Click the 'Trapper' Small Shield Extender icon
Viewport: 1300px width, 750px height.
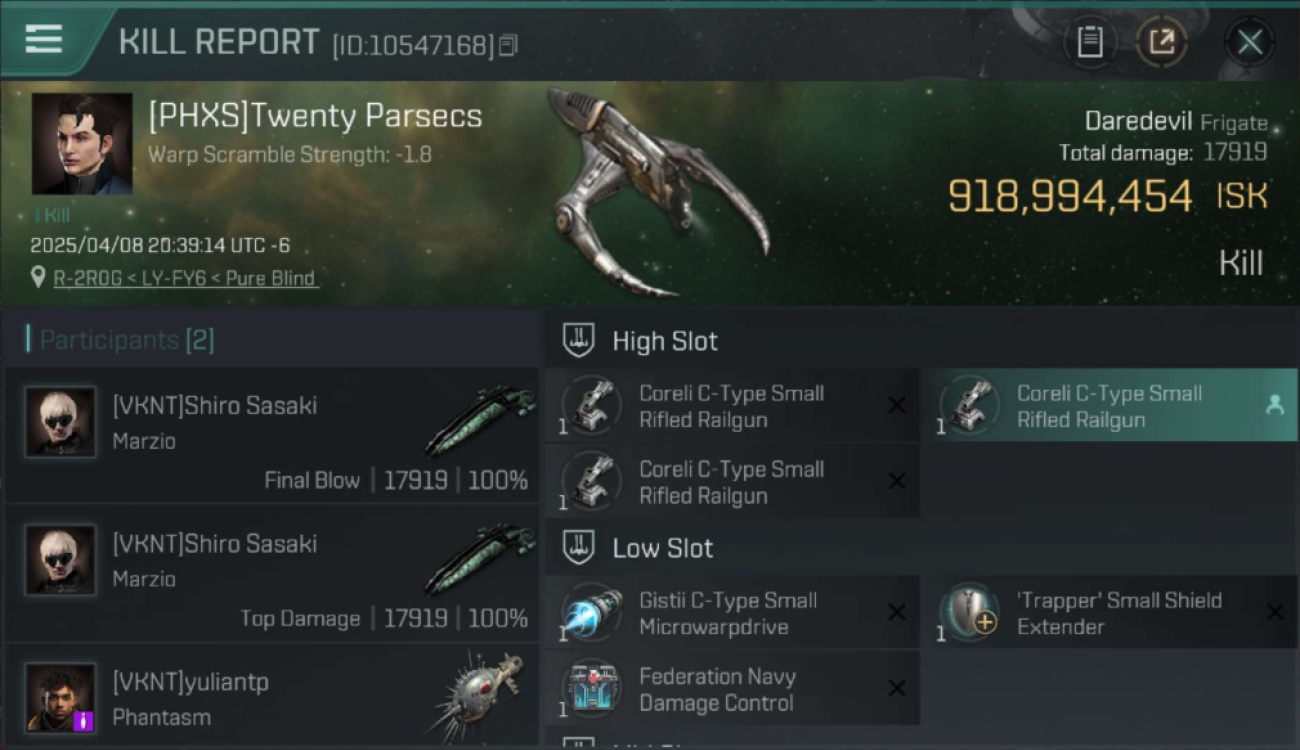pyautogui.click(x=969, y=613)
